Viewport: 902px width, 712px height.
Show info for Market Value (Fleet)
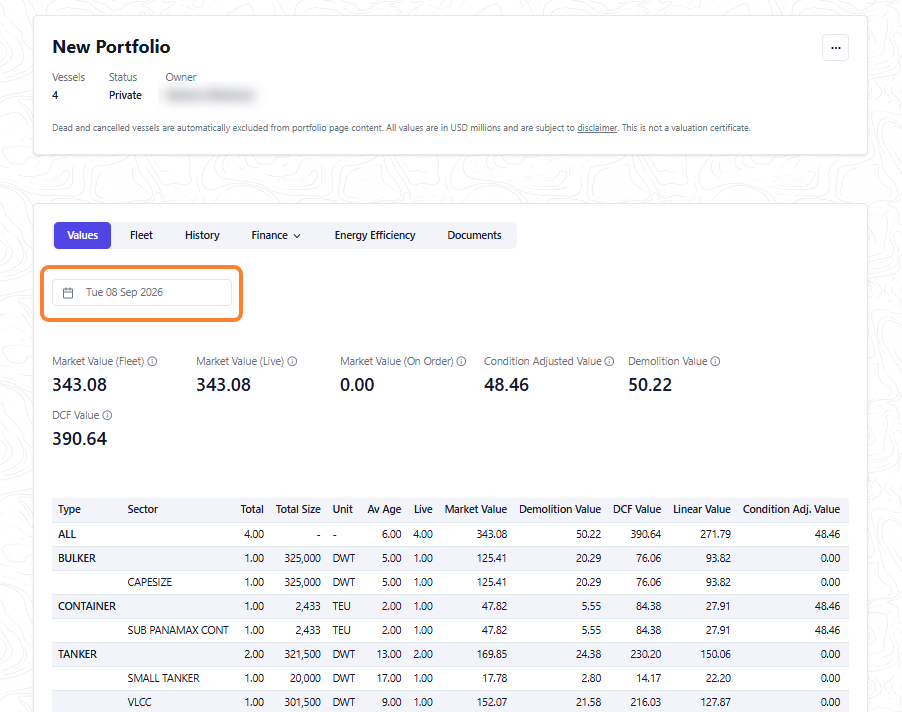152,361
